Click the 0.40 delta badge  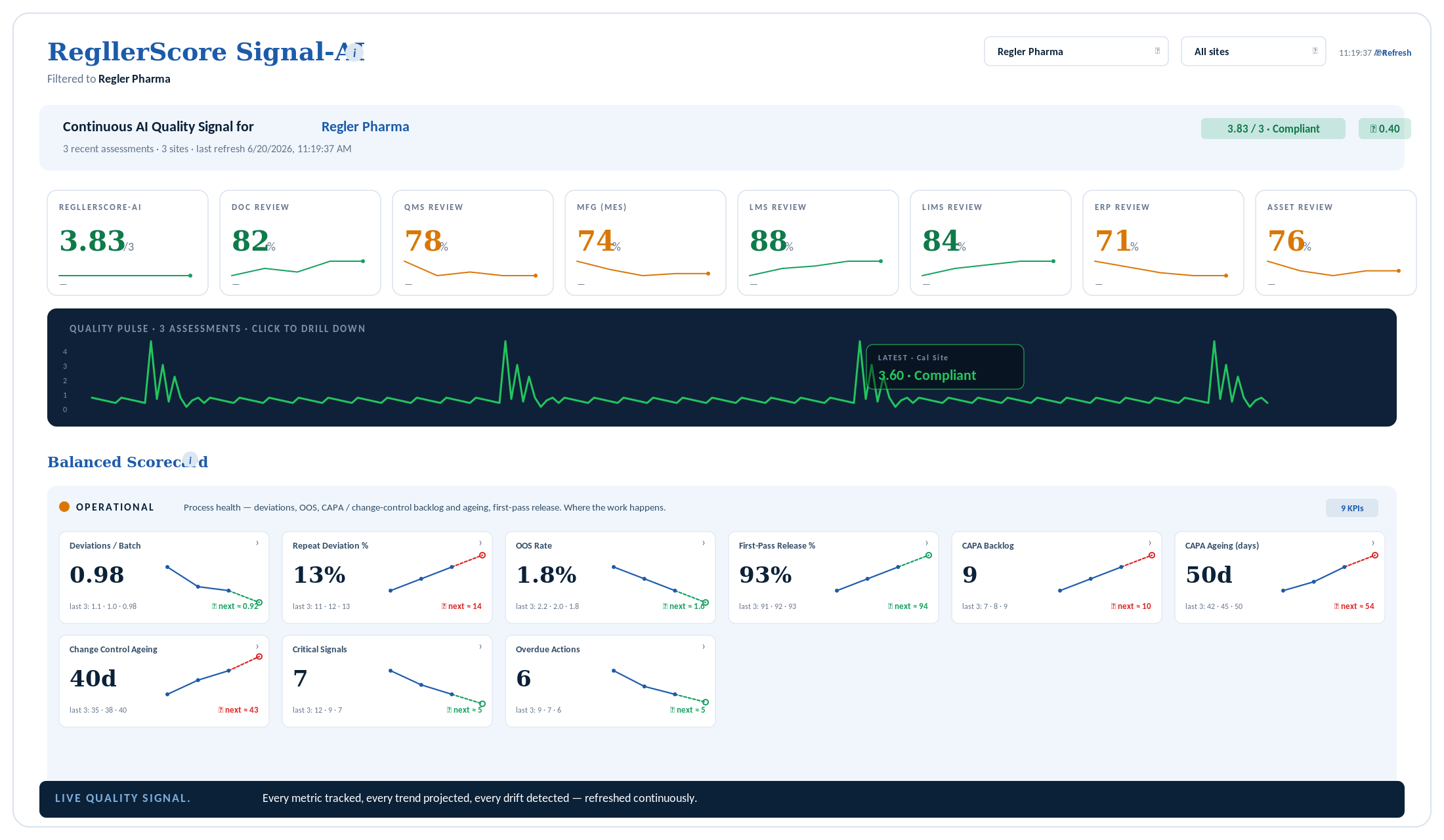pos(1385,129)
